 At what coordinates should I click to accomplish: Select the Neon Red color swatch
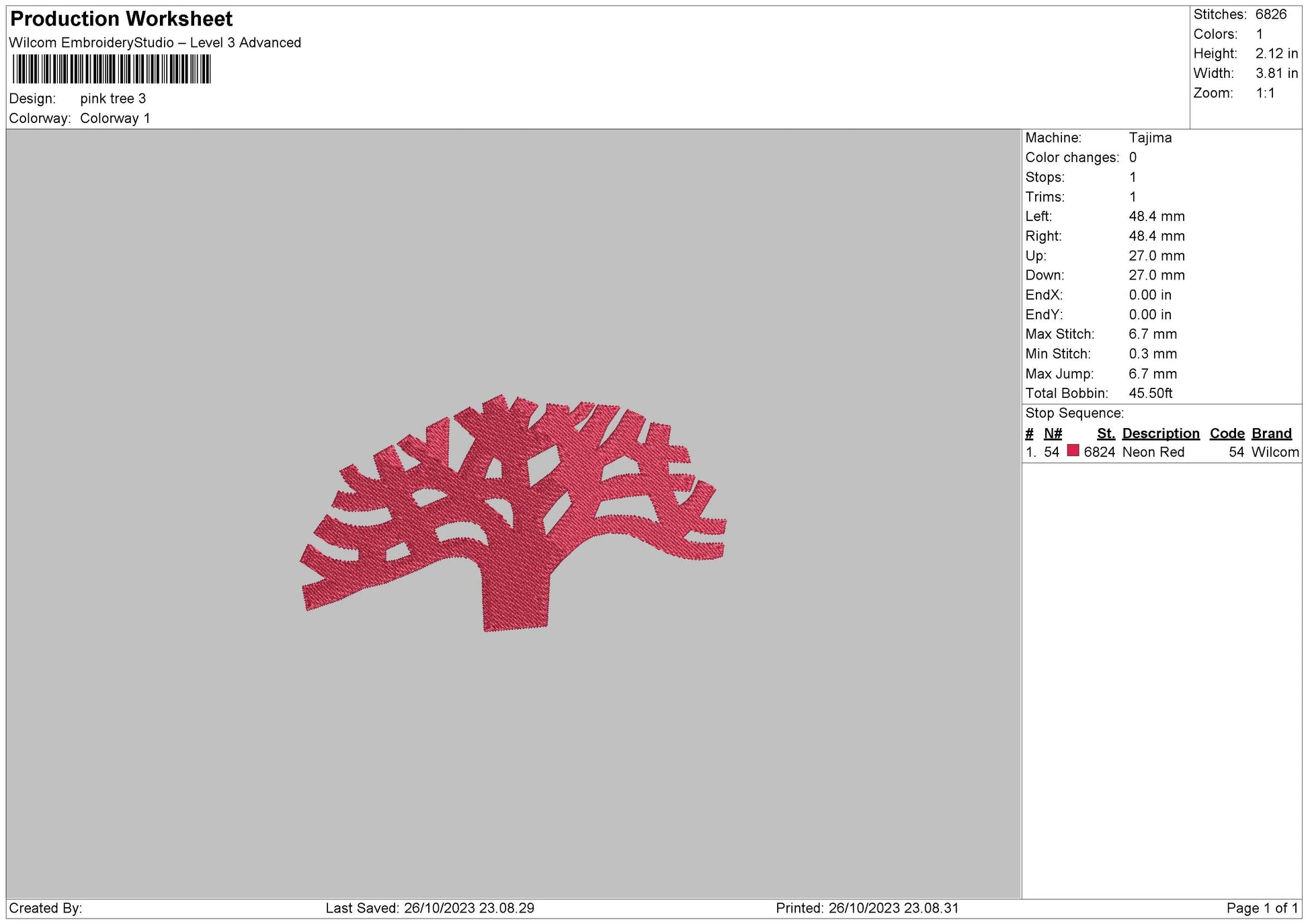(x=1073, y=451)
